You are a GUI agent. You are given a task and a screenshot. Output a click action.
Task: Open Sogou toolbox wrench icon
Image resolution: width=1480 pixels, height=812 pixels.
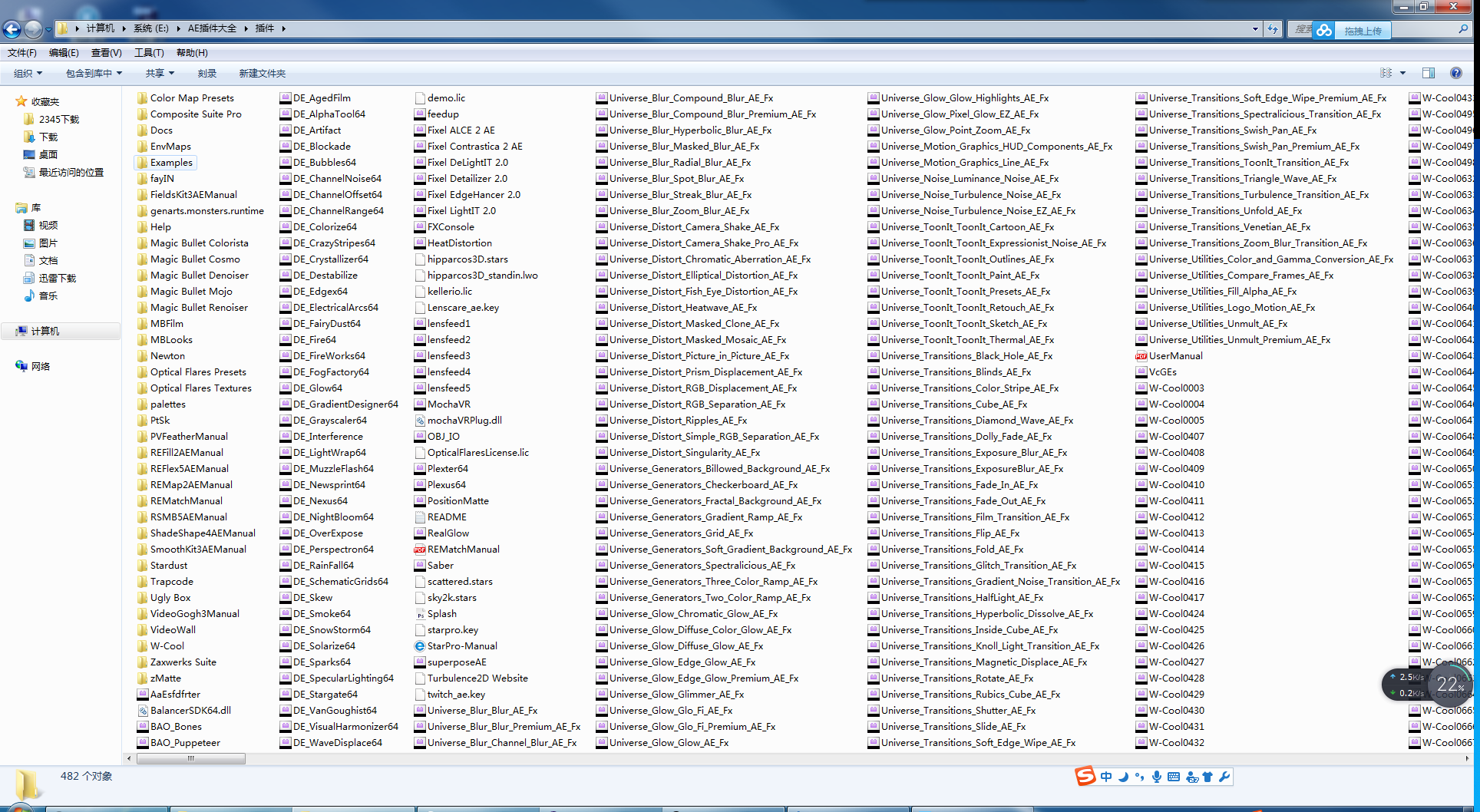click(x=1224, y=777)
